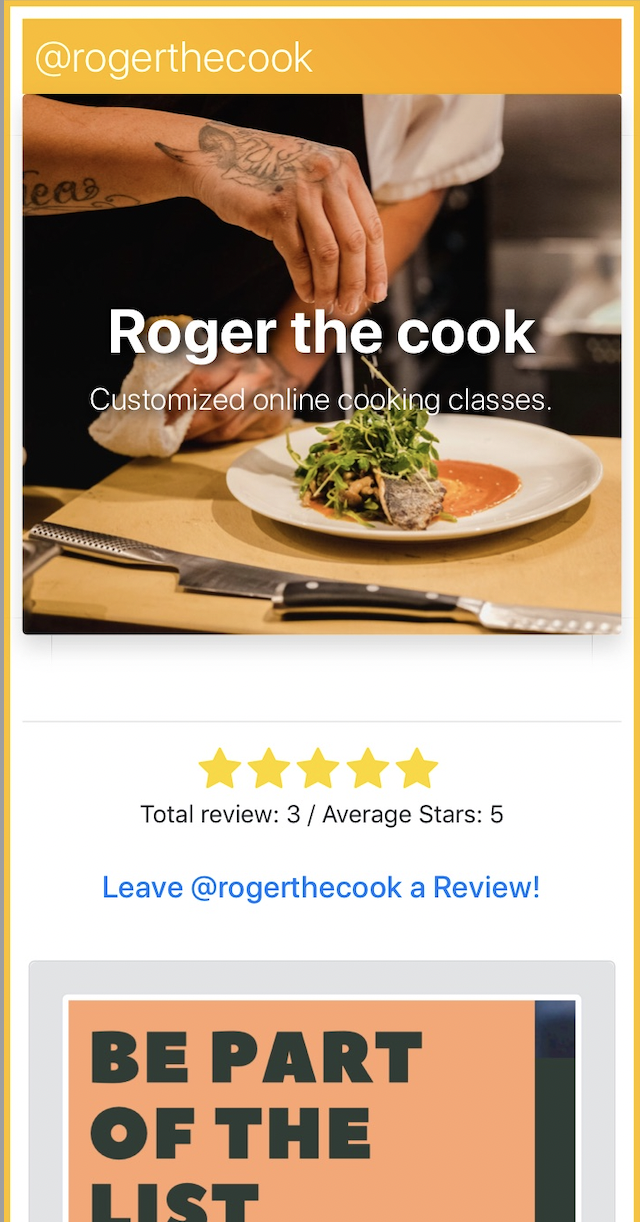Click the orange gradient header bar
This screenshot has height=1222, width=640.
click(x=322, y=56)
